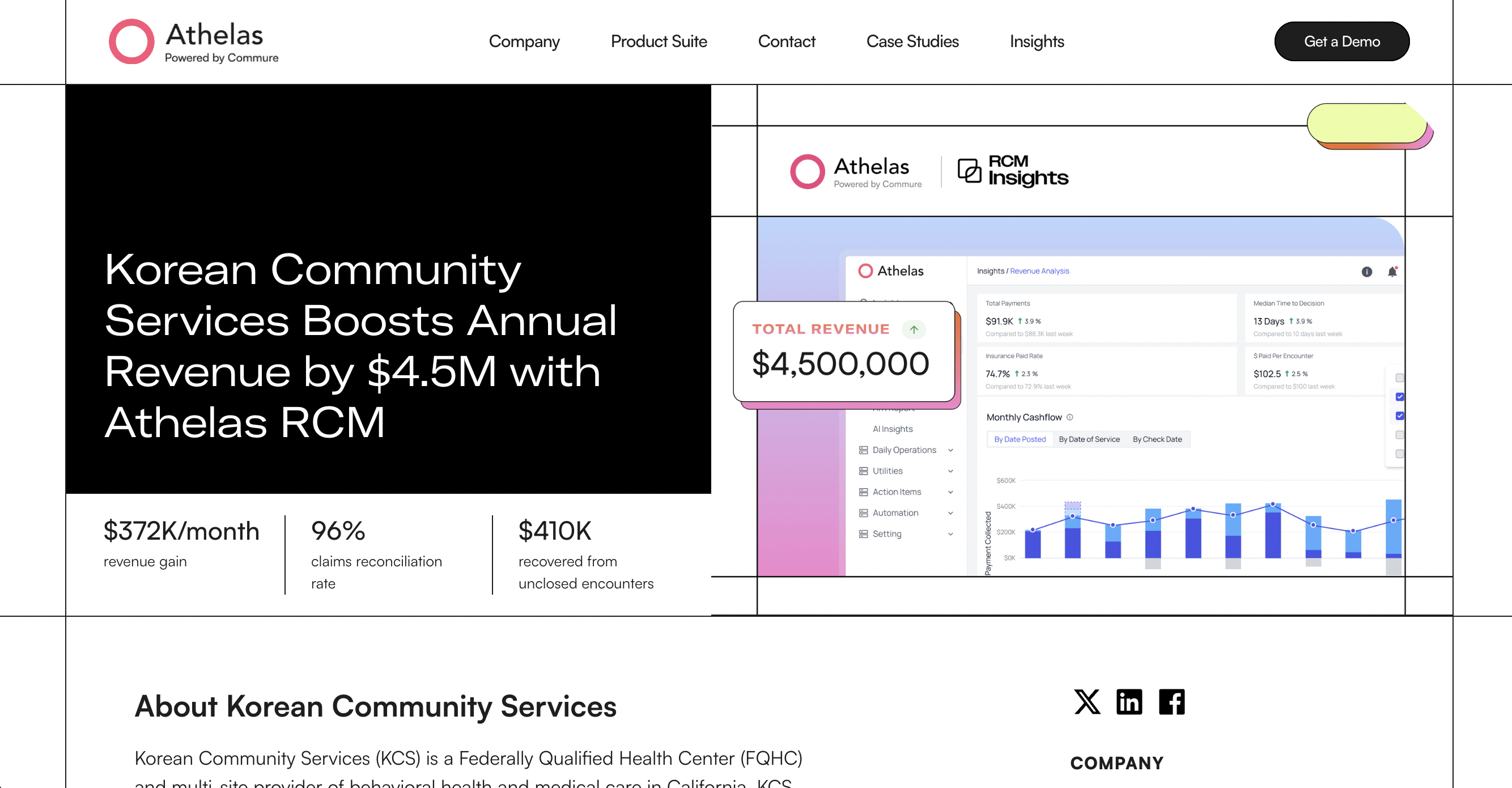Open the Facebook social icon
Viewport: 1512px width, 788px height.
pyautogui.click(x=1171, y=702)
